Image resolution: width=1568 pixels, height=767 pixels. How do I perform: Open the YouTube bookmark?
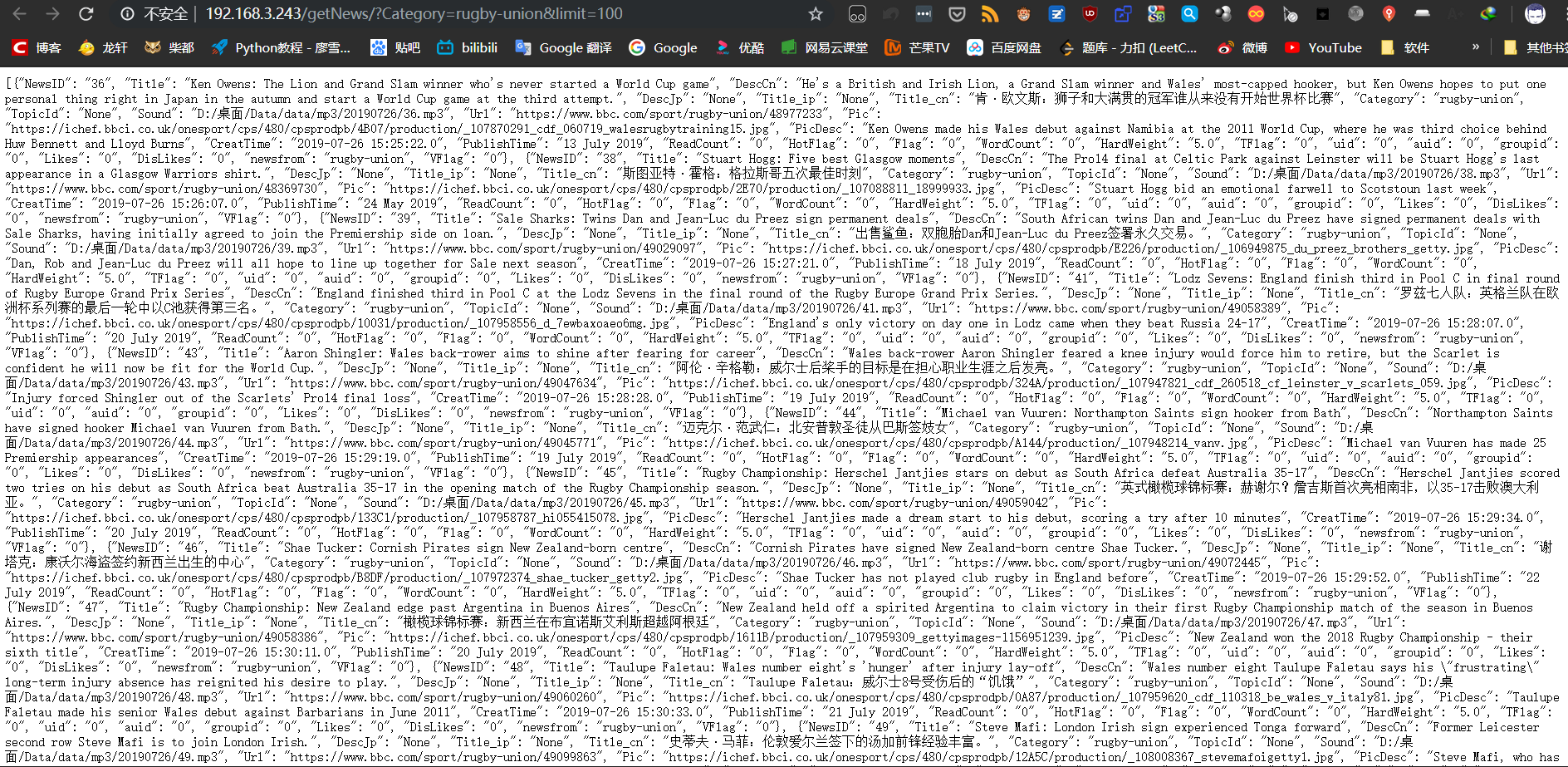[x=1323, y=47]
